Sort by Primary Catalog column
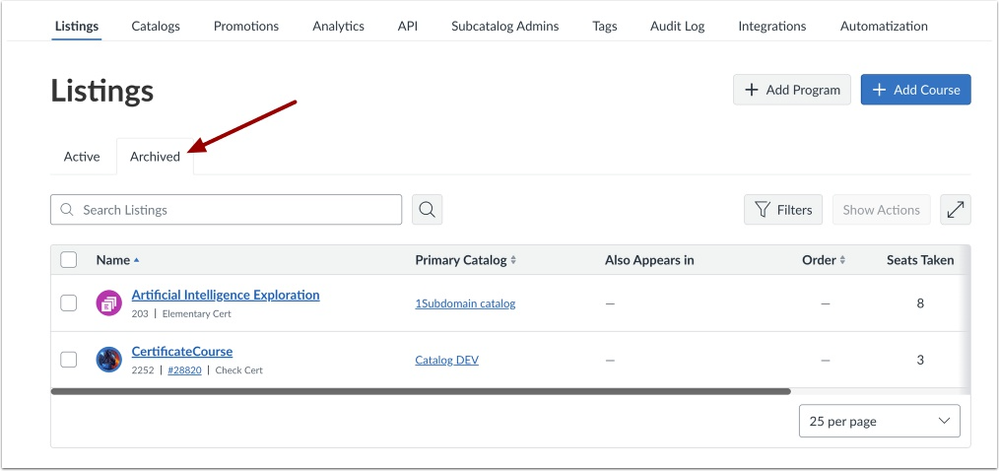This screenshot has height=471, width=999. (x=466, y=260)
